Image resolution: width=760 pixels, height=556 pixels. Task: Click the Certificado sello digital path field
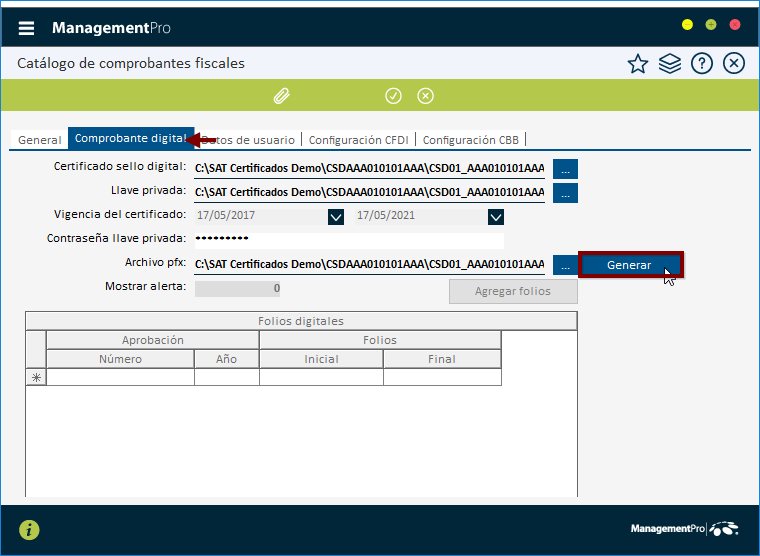pos(369,169)
